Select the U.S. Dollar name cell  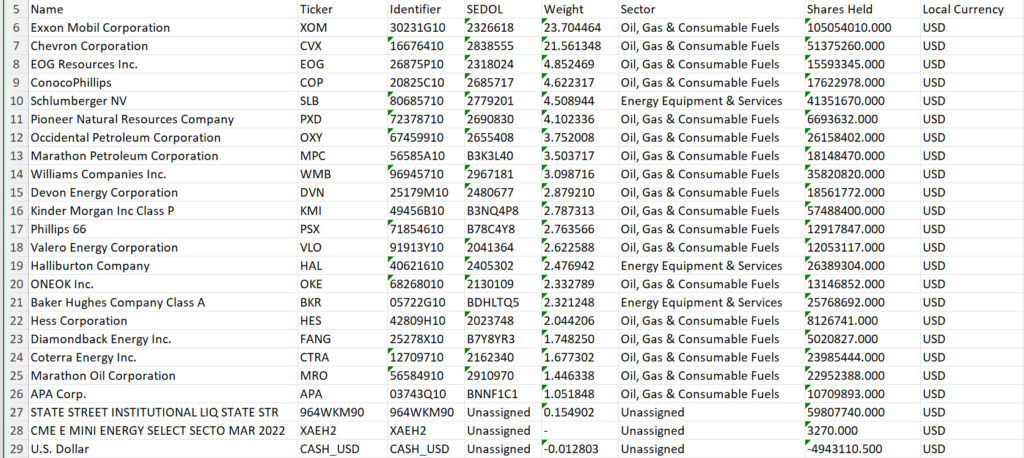click(x=162, y=449)
